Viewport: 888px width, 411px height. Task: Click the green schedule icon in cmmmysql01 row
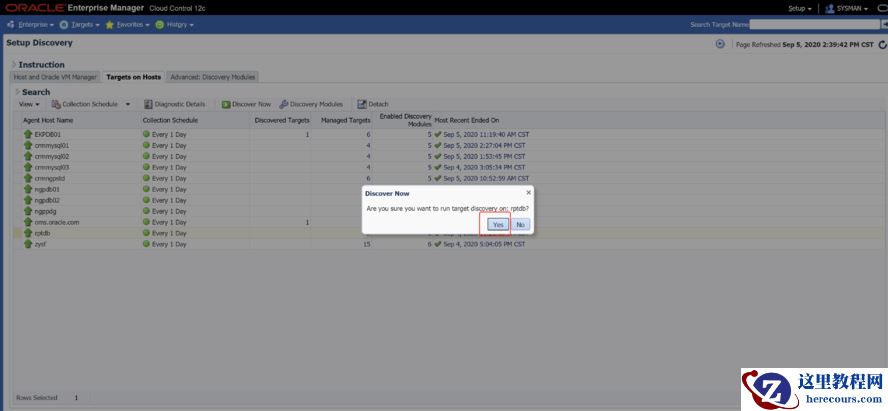point(146,145)
